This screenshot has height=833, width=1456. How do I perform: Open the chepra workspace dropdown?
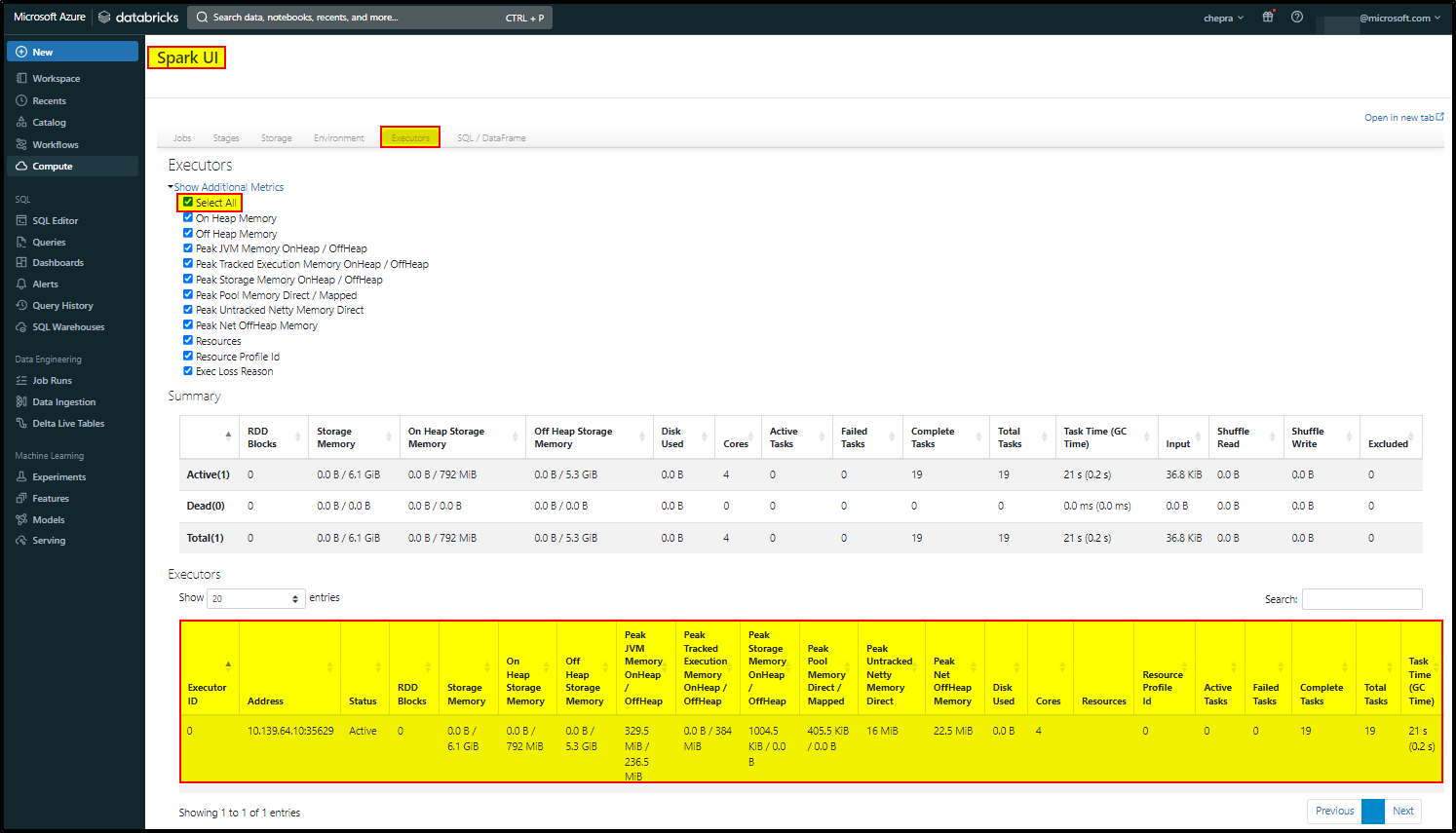1223,18
